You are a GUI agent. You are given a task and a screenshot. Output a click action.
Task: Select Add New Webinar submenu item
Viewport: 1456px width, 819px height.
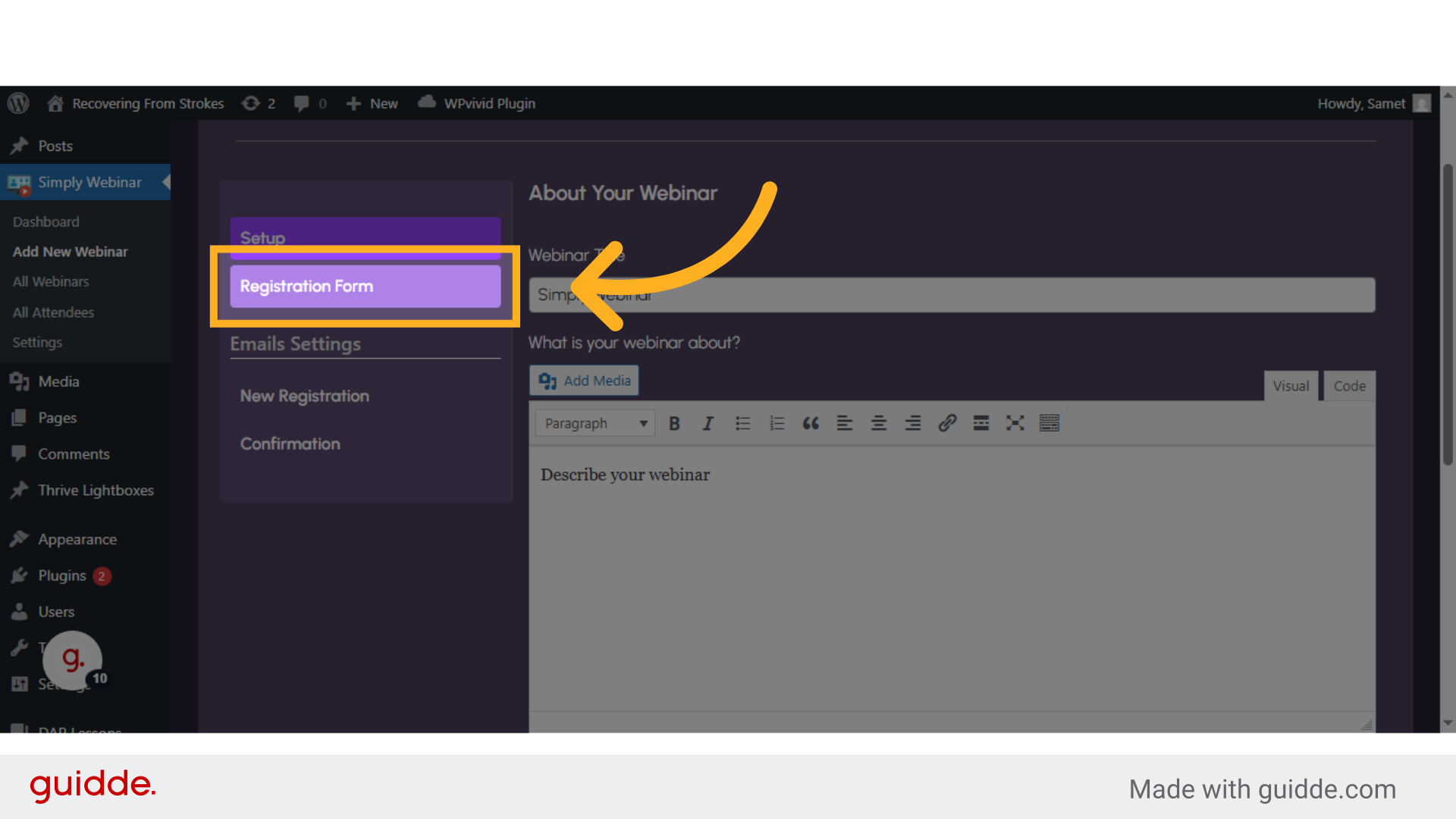click(70, 252)
